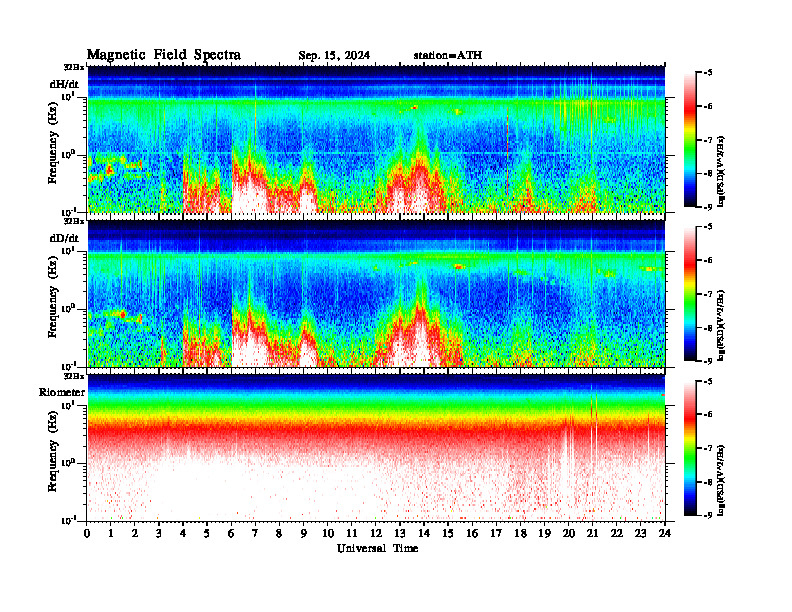
Task: Click the "-9" value on Riometer color scale
Action: [708, 515]
